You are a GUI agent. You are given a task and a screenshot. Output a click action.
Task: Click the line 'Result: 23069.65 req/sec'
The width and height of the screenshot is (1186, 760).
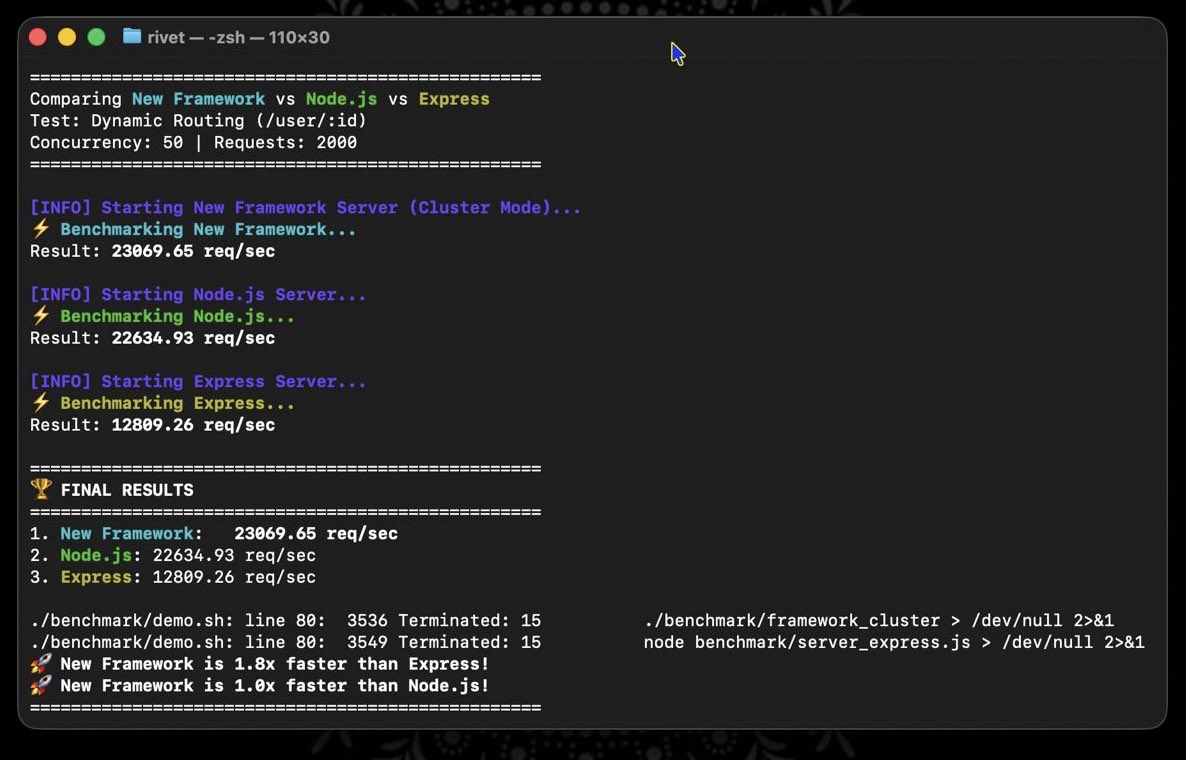(x=153, y=251)
